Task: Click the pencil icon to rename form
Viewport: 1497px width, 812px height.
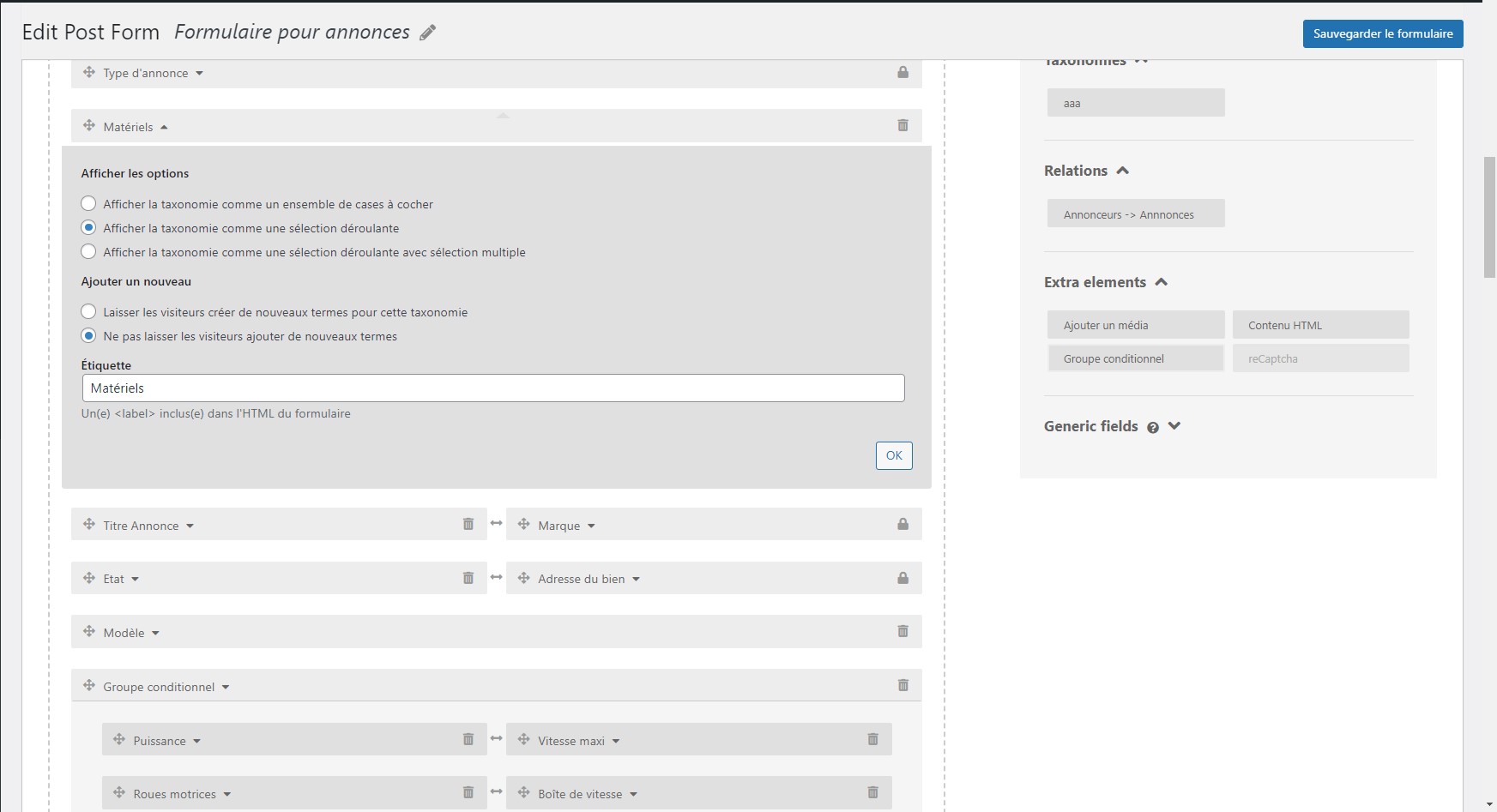Action: point(427,33)
